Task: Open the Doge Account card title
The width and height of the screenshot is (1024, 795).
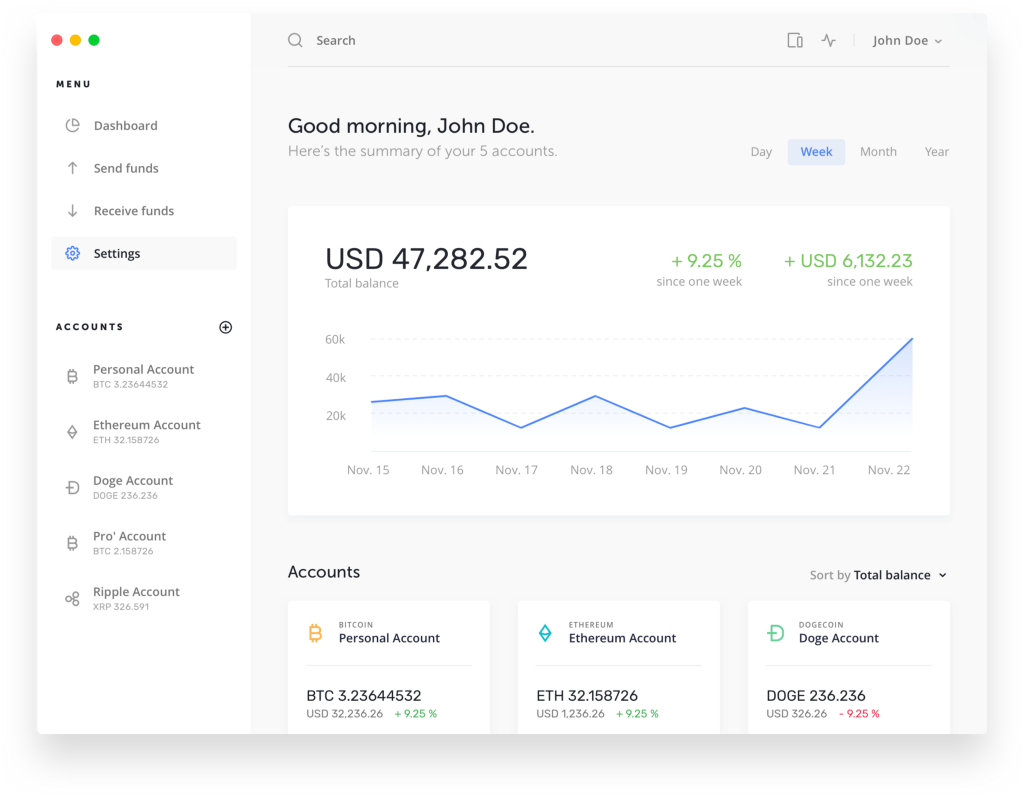Action: pos(839,638)
